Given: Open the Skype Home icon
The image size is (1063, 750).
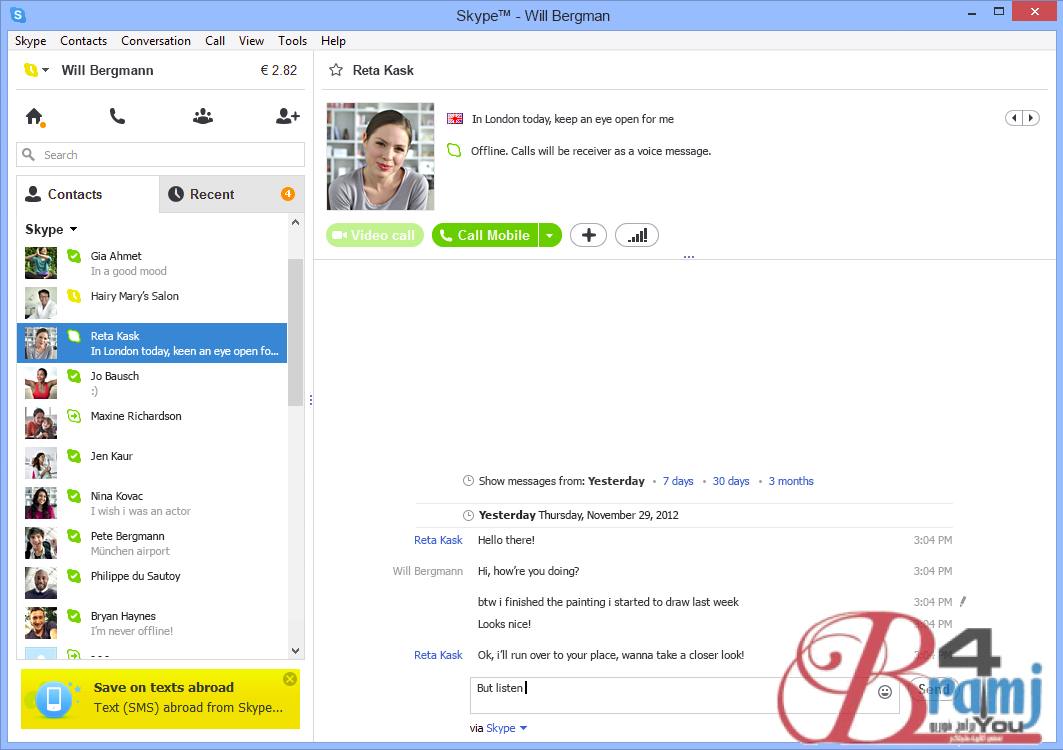Looking at the screenshot, I should point(35,117).
